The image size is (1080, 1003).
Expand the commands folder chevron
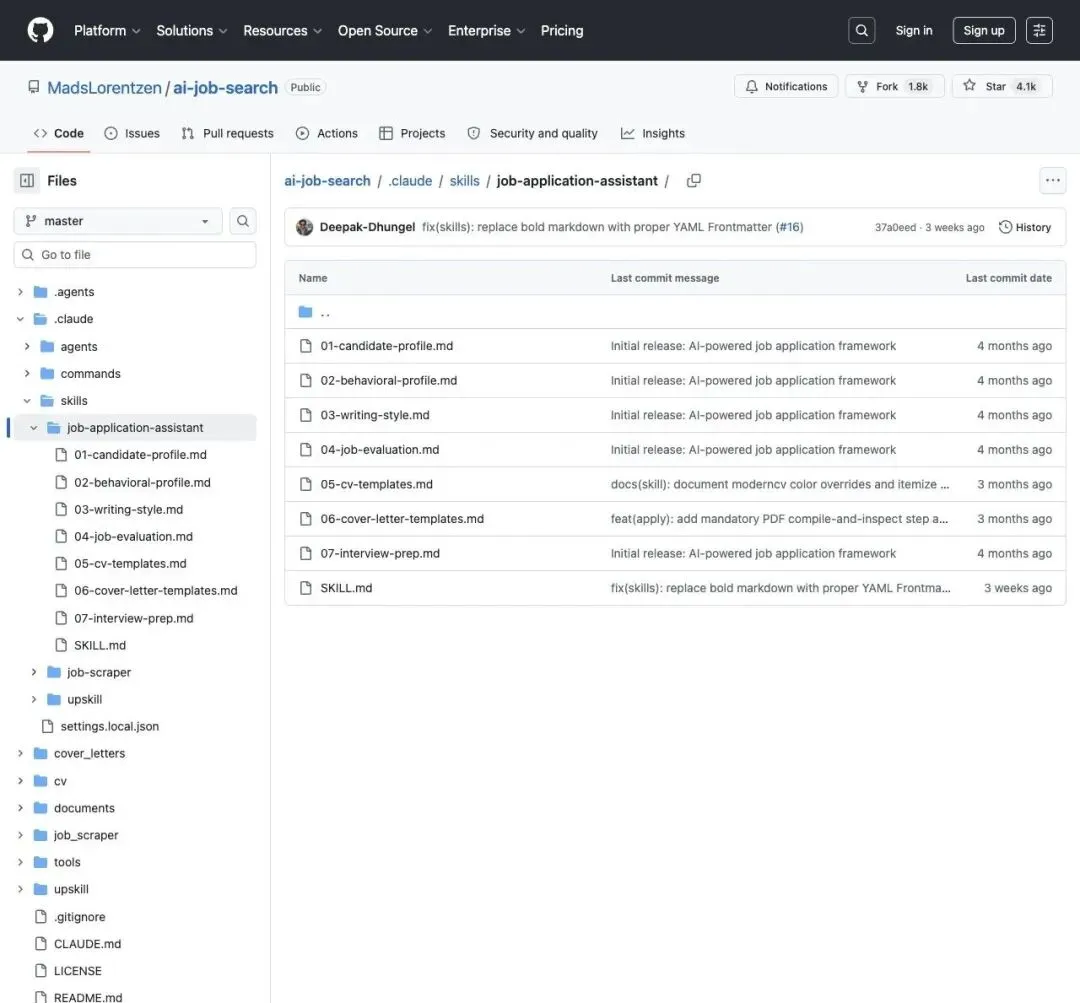coord(27,373)
